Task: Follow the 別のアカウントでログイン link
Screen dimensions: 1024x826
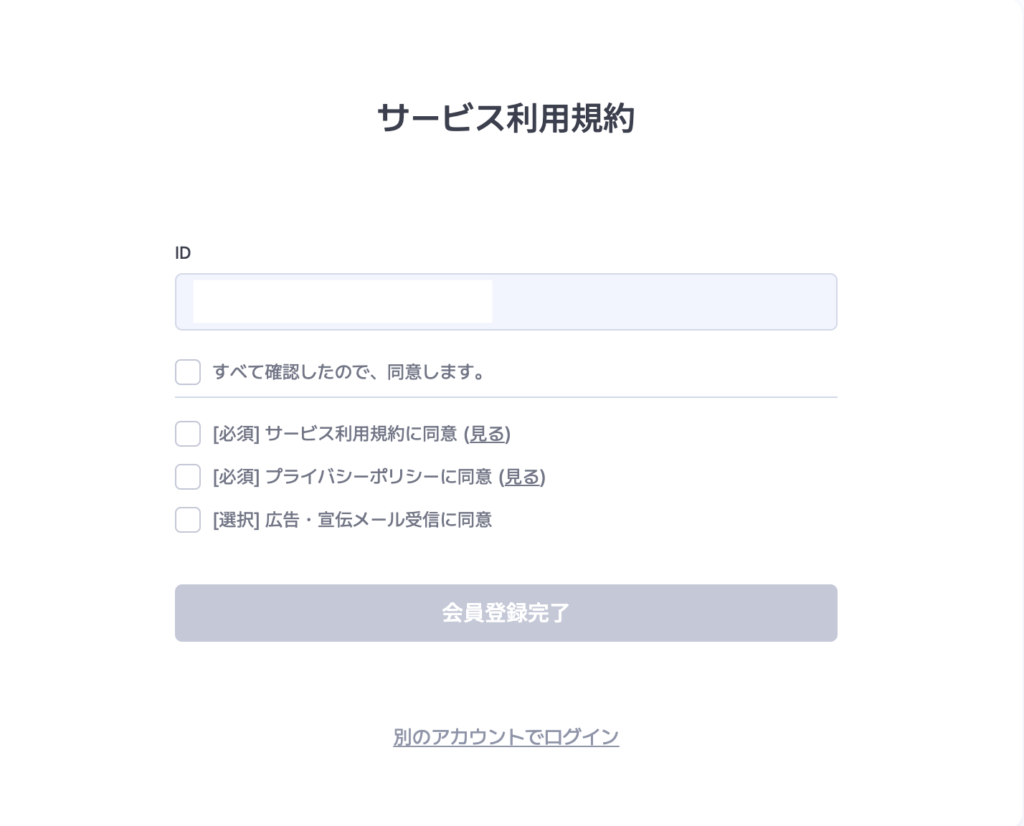Action: 505,737
